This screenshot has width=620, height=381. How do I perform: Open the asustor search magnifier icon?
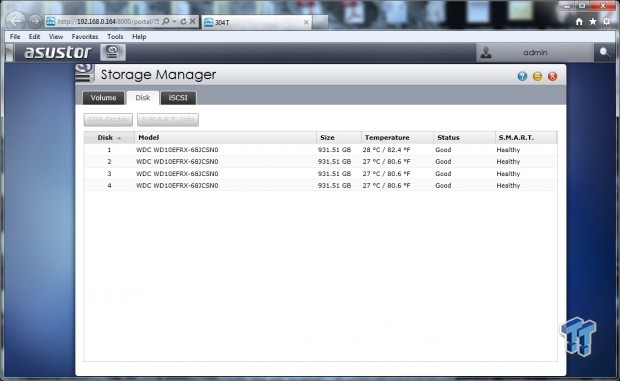[x=604, y=53]
